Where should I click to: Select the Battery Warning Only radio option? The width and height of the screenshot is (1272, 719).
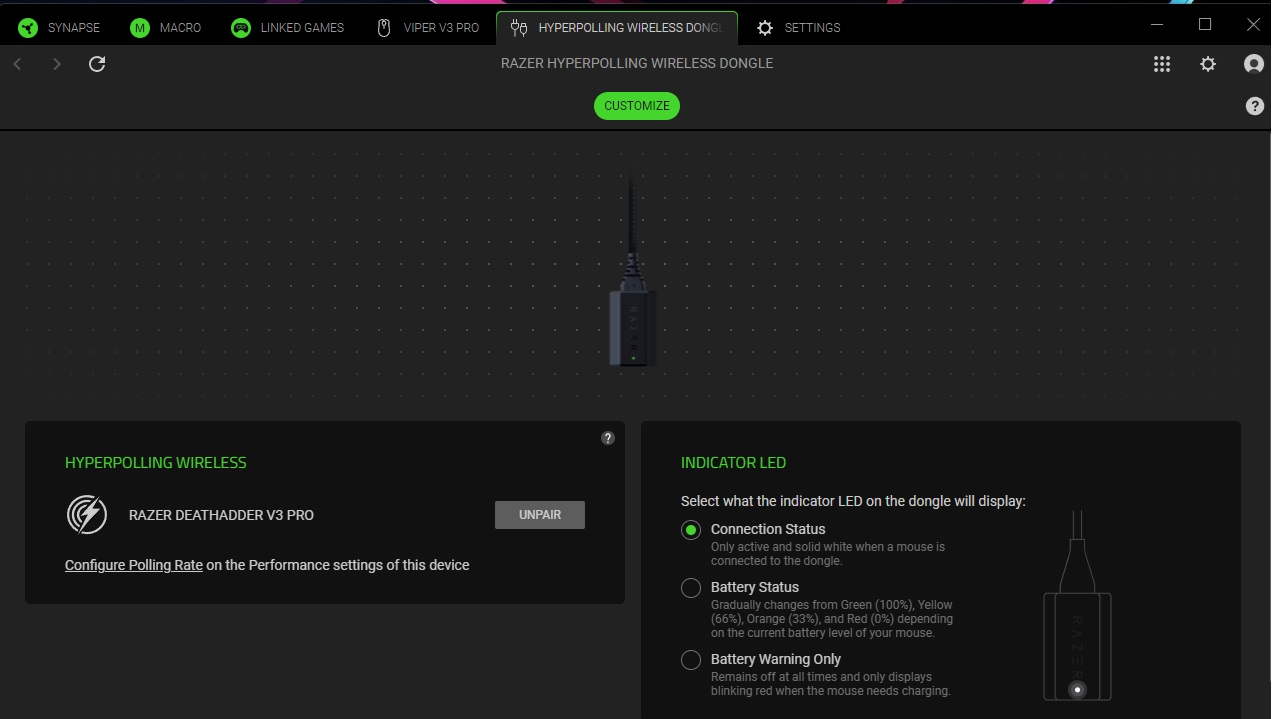pos(691,660)
